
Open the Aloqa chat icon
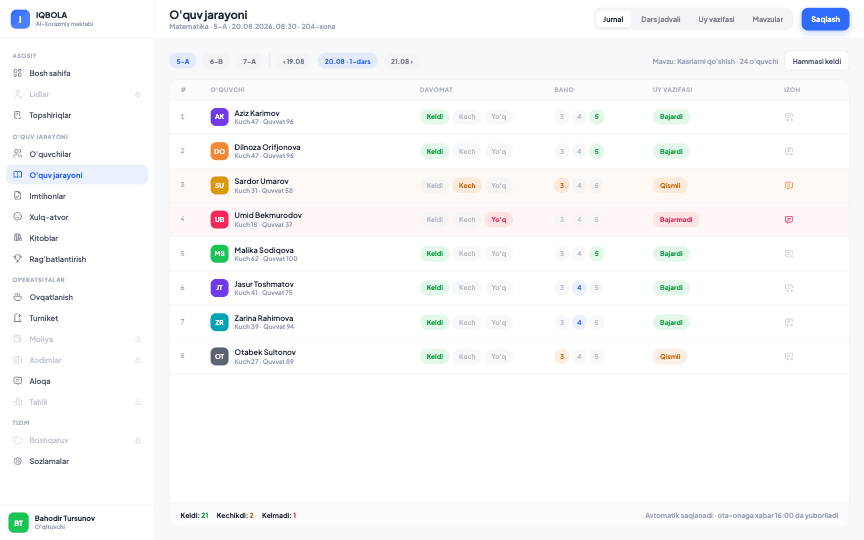[x=18, y=381]
